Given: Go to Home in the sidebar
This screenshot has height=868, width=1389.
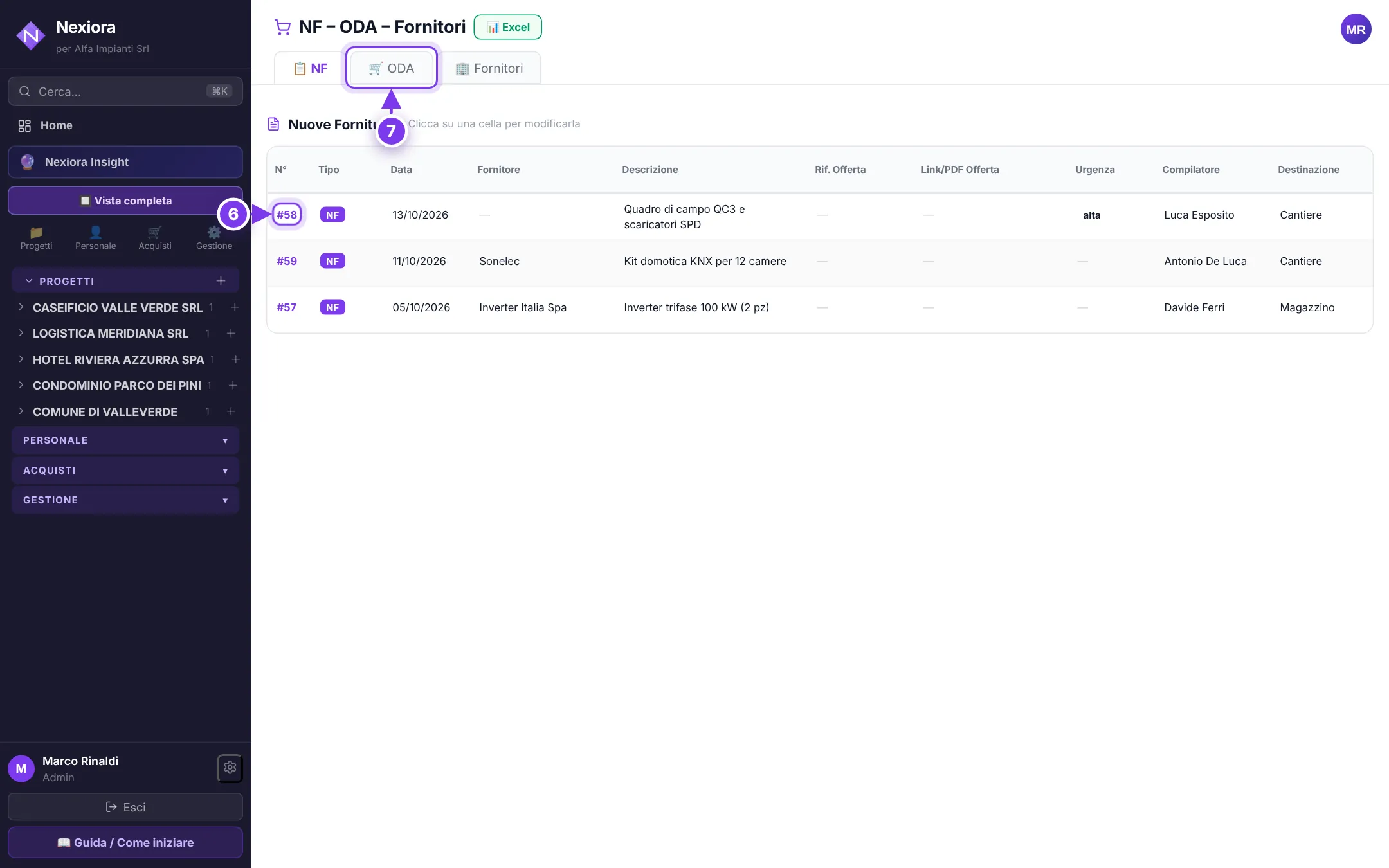Looking at the screenshot, I should tap(125, 125).
